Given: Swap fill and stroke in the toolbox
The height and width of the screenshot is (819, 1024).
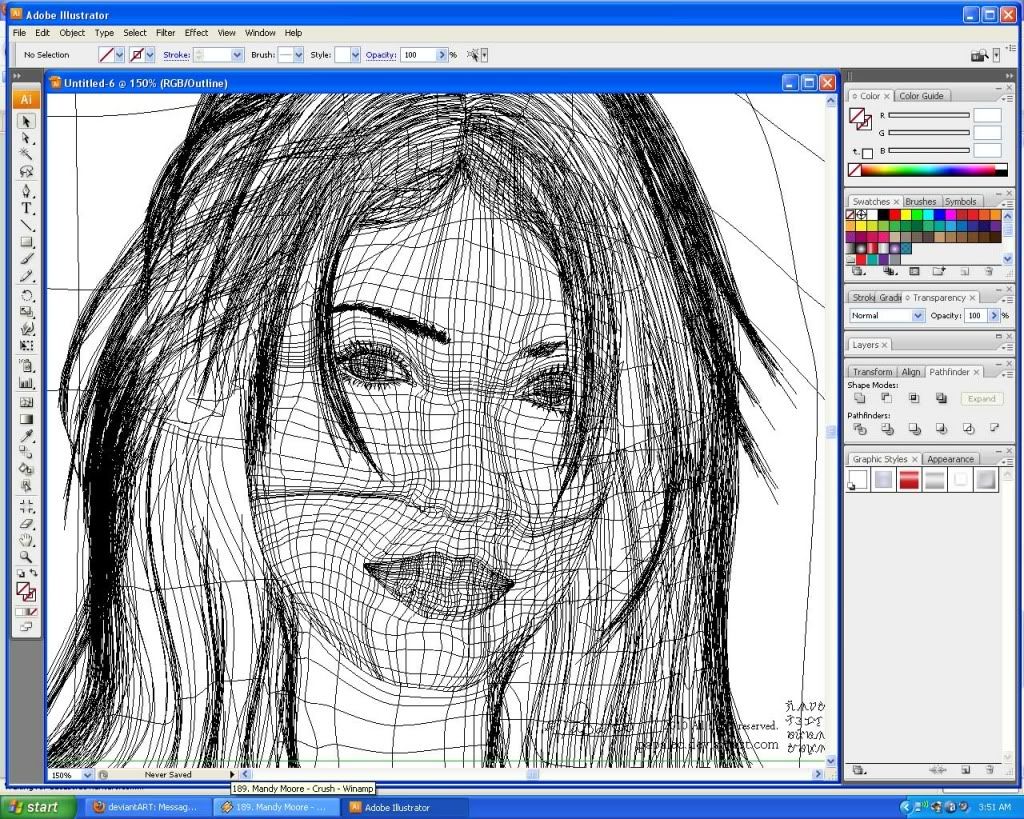Looking at the screenshot, I should pos(33,573).
